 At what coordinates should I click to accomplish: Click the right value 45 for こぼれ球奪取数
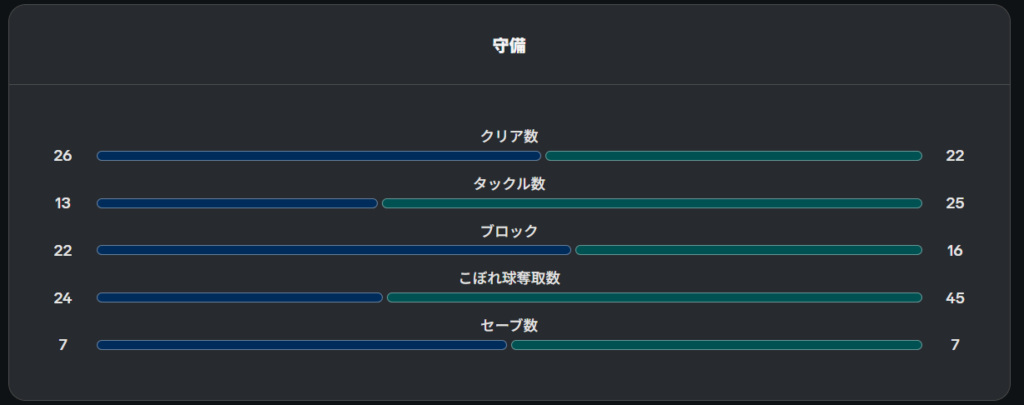[955, 298]
